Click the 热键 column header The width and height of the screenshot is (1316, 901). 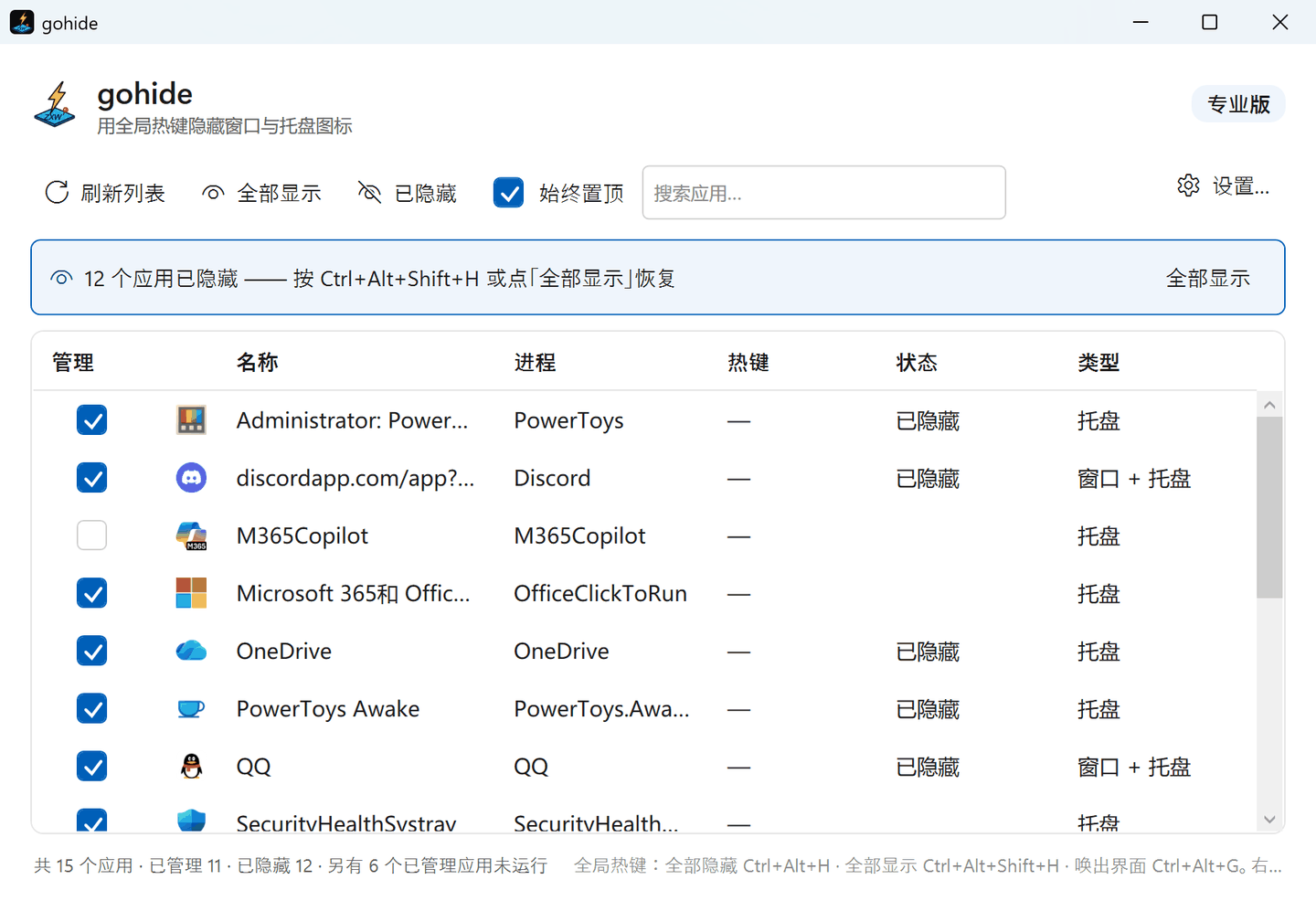748,363
